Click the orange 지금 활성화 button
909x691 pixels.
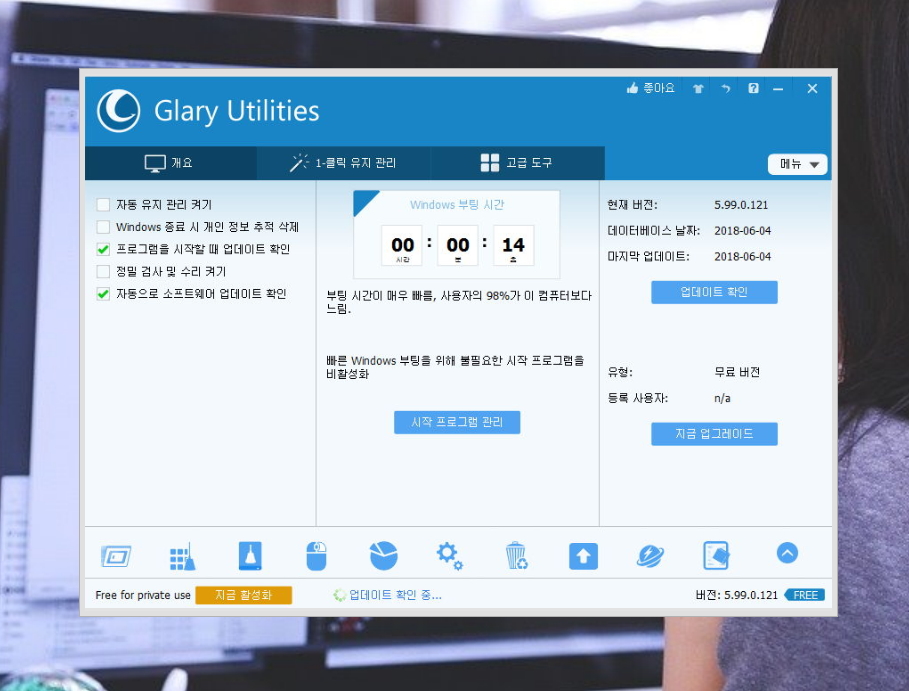click(x=243, y=595)
